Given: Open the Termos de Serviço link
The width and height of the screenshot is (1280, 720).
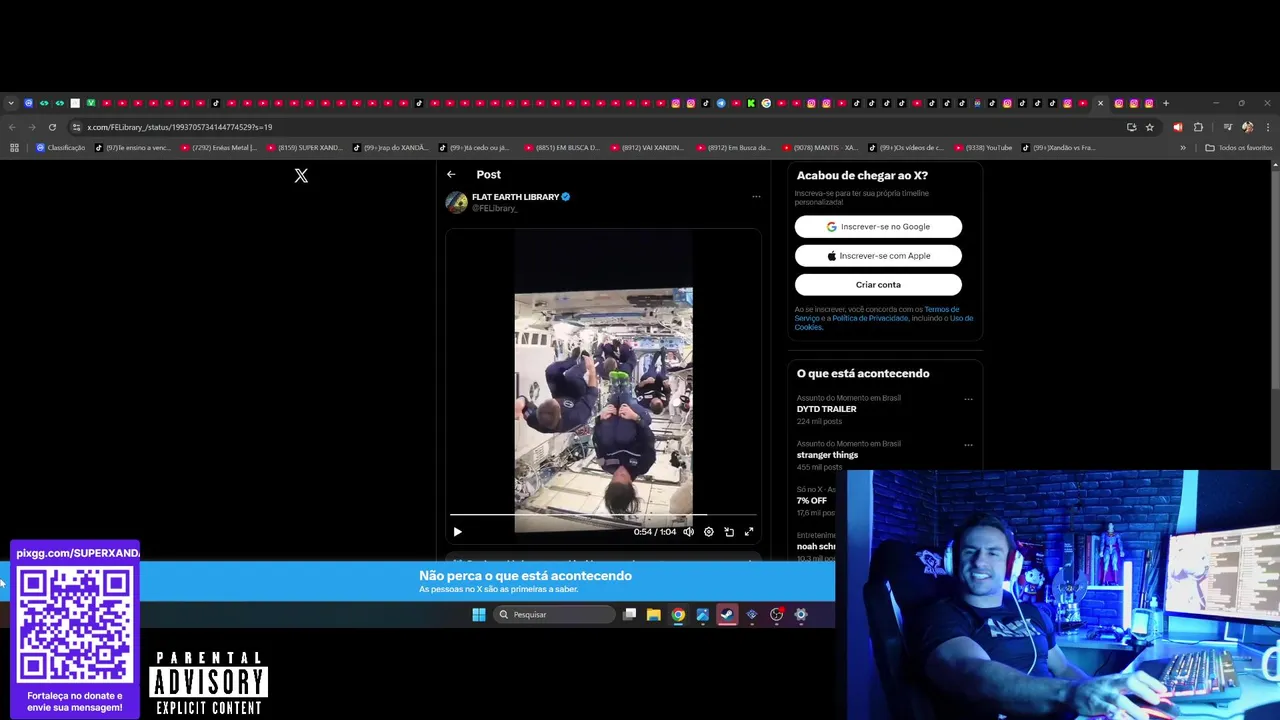Looking at the screenshot, I should tap(941, 310).
